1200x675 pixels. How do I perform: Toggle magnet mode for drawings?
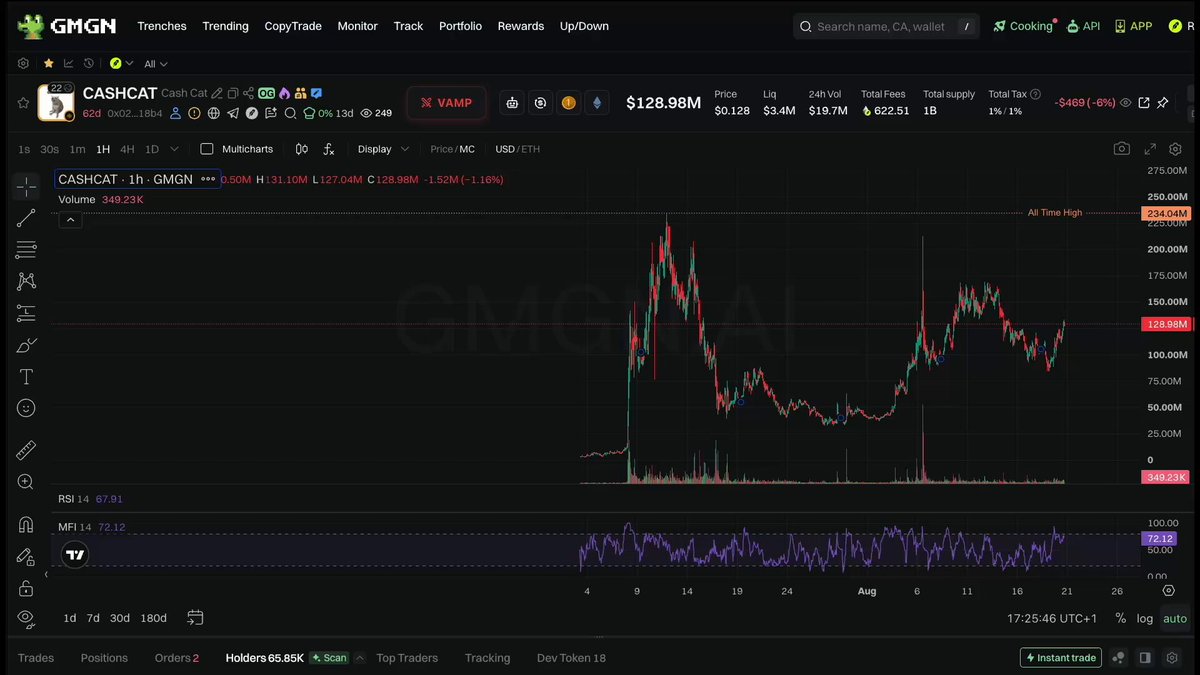click(26, 524)
